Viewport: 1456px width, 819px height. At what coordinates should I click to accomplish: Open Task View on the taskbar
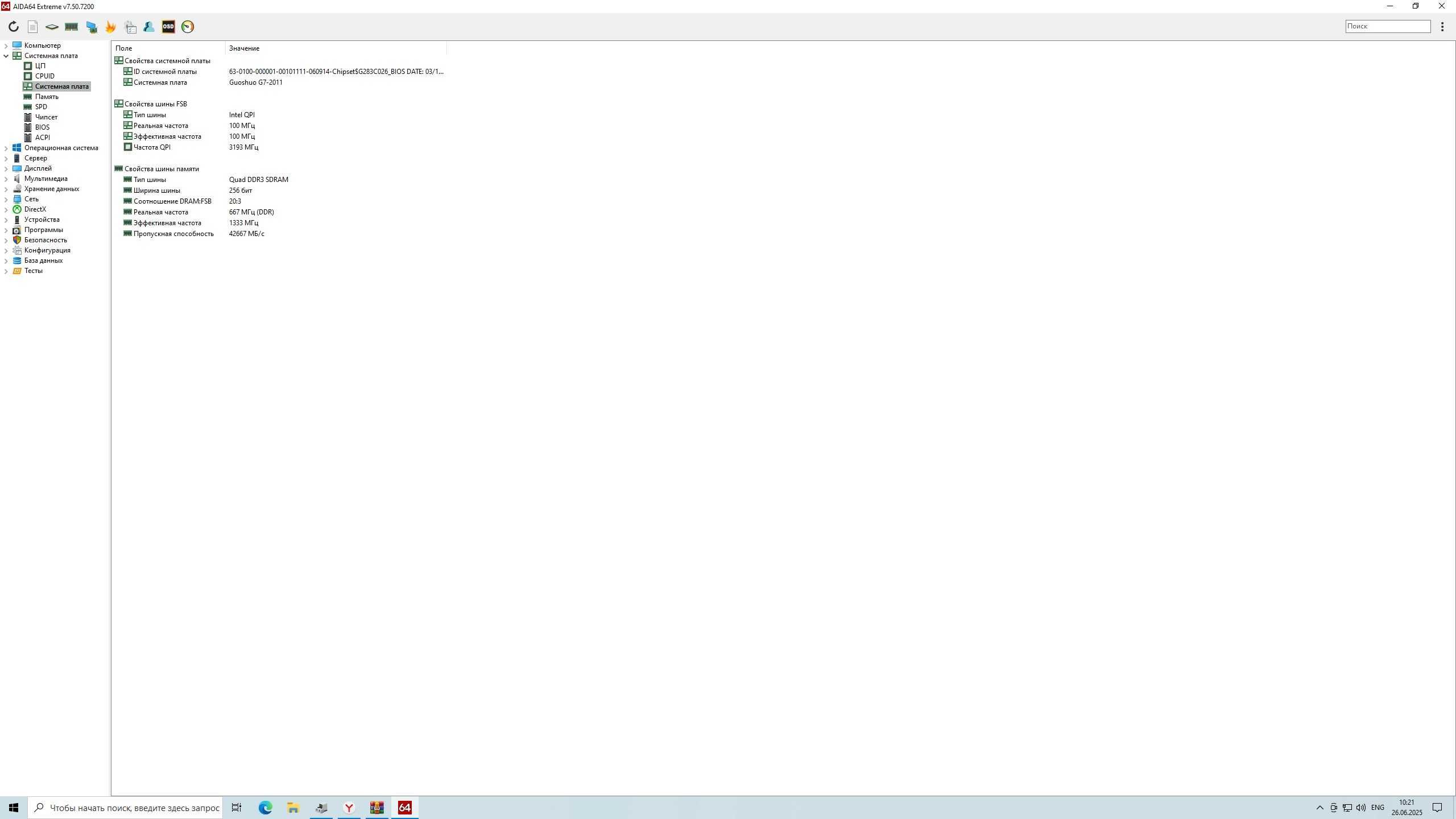coord(237,808)
